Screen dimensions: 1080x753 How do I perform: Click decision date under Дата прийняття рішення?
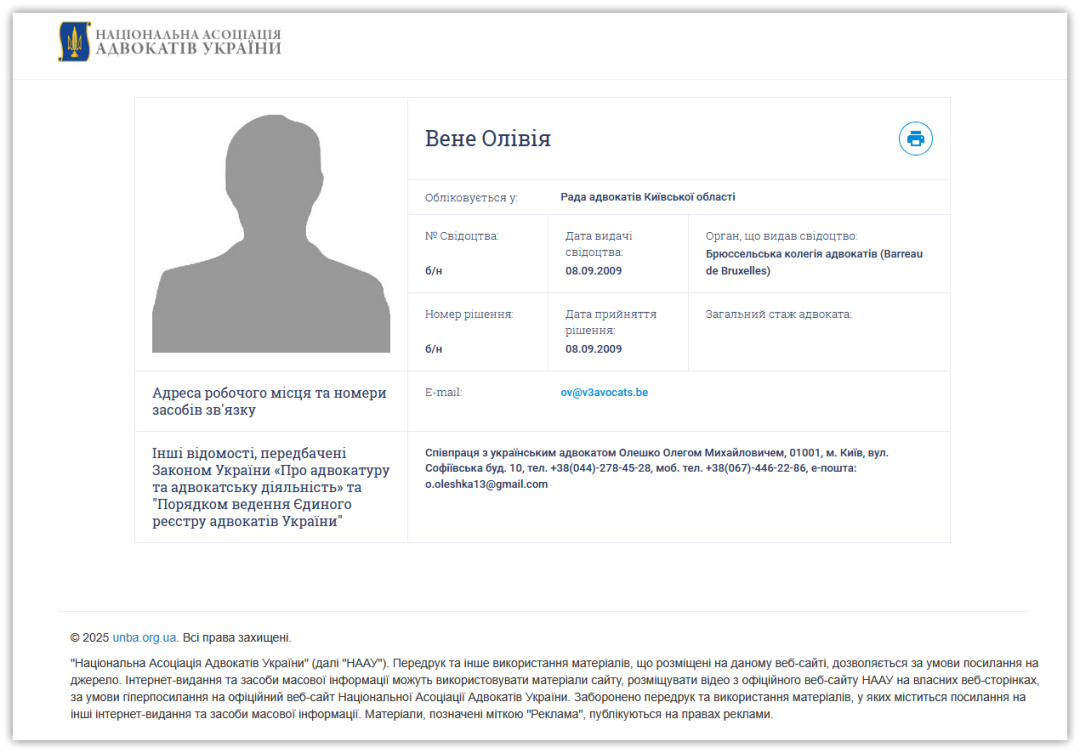coord(593,349)
